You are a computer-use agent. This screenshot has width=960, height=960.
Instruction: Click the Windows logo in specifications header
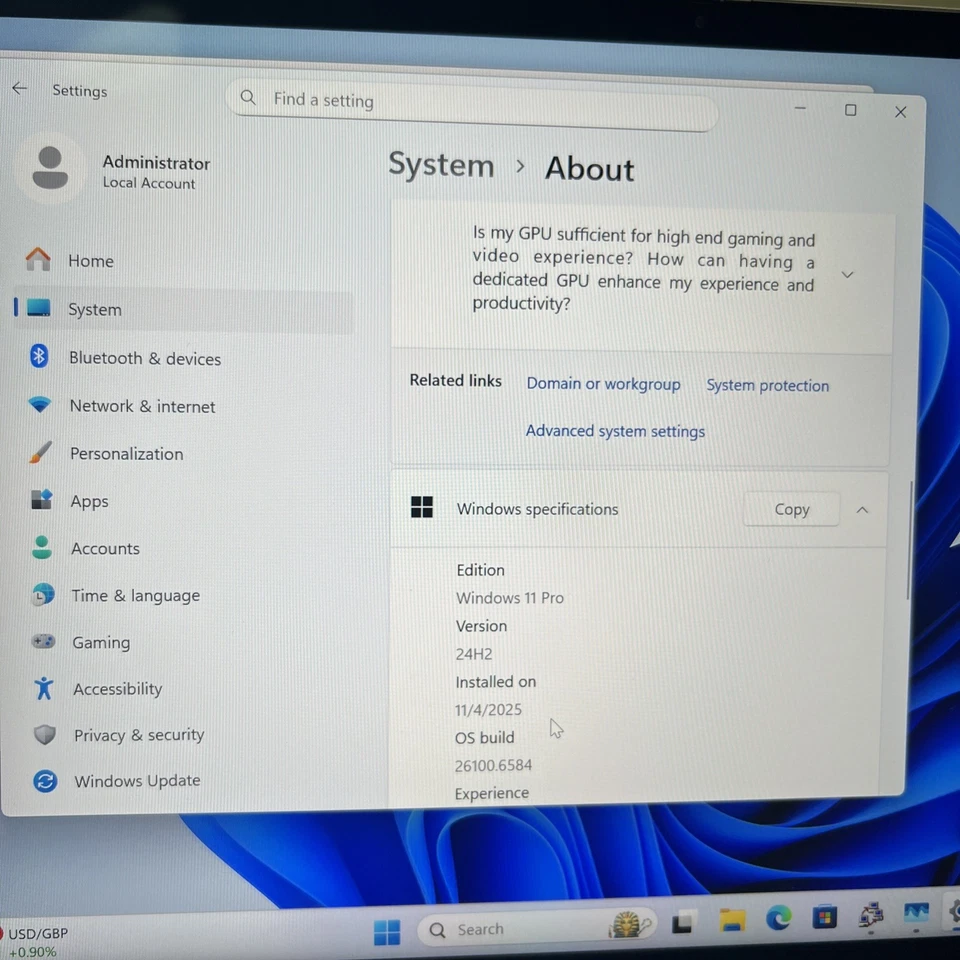click(x=421, y=506)
